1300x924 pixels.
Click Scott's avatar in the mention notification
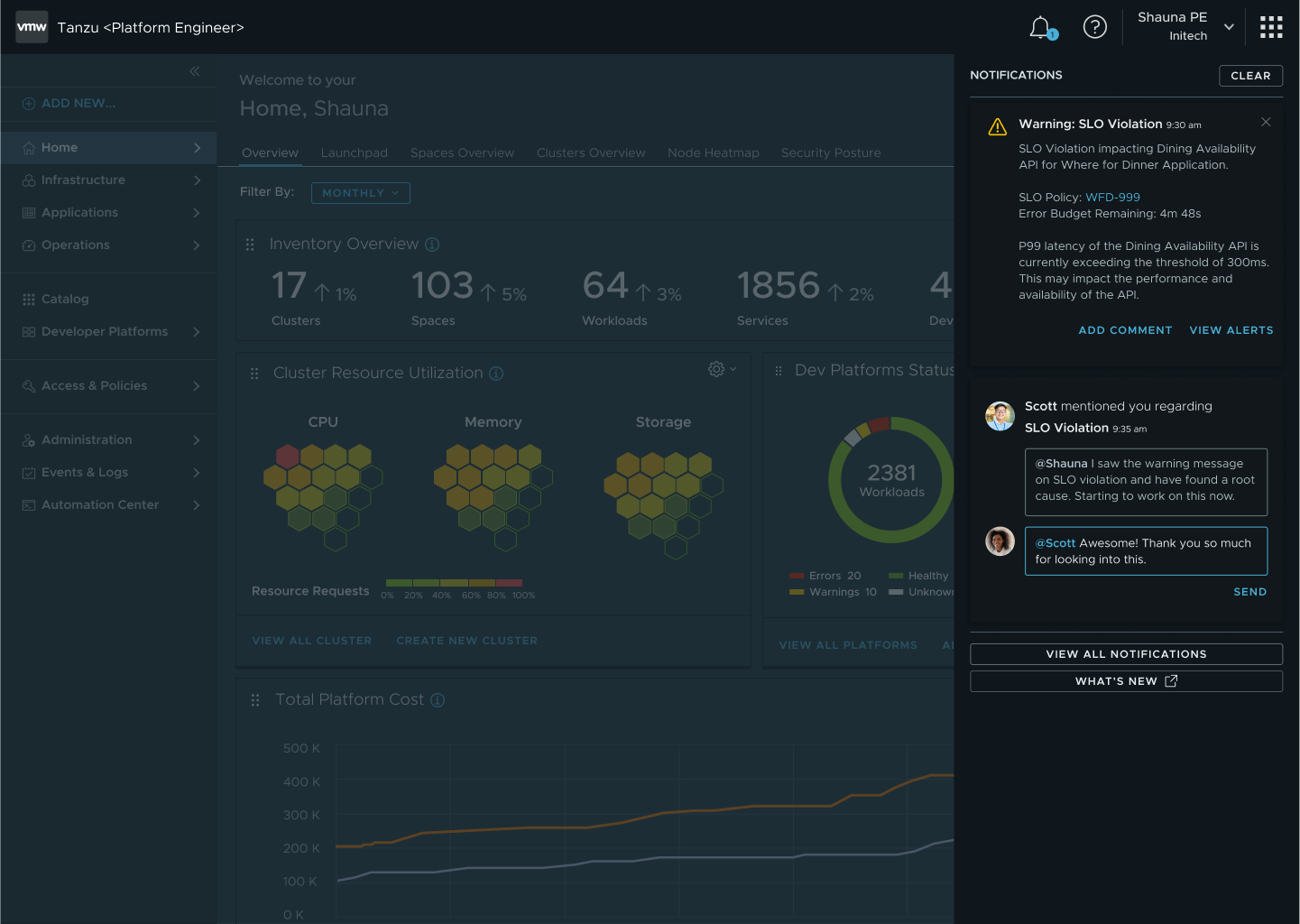point(1000,416)
